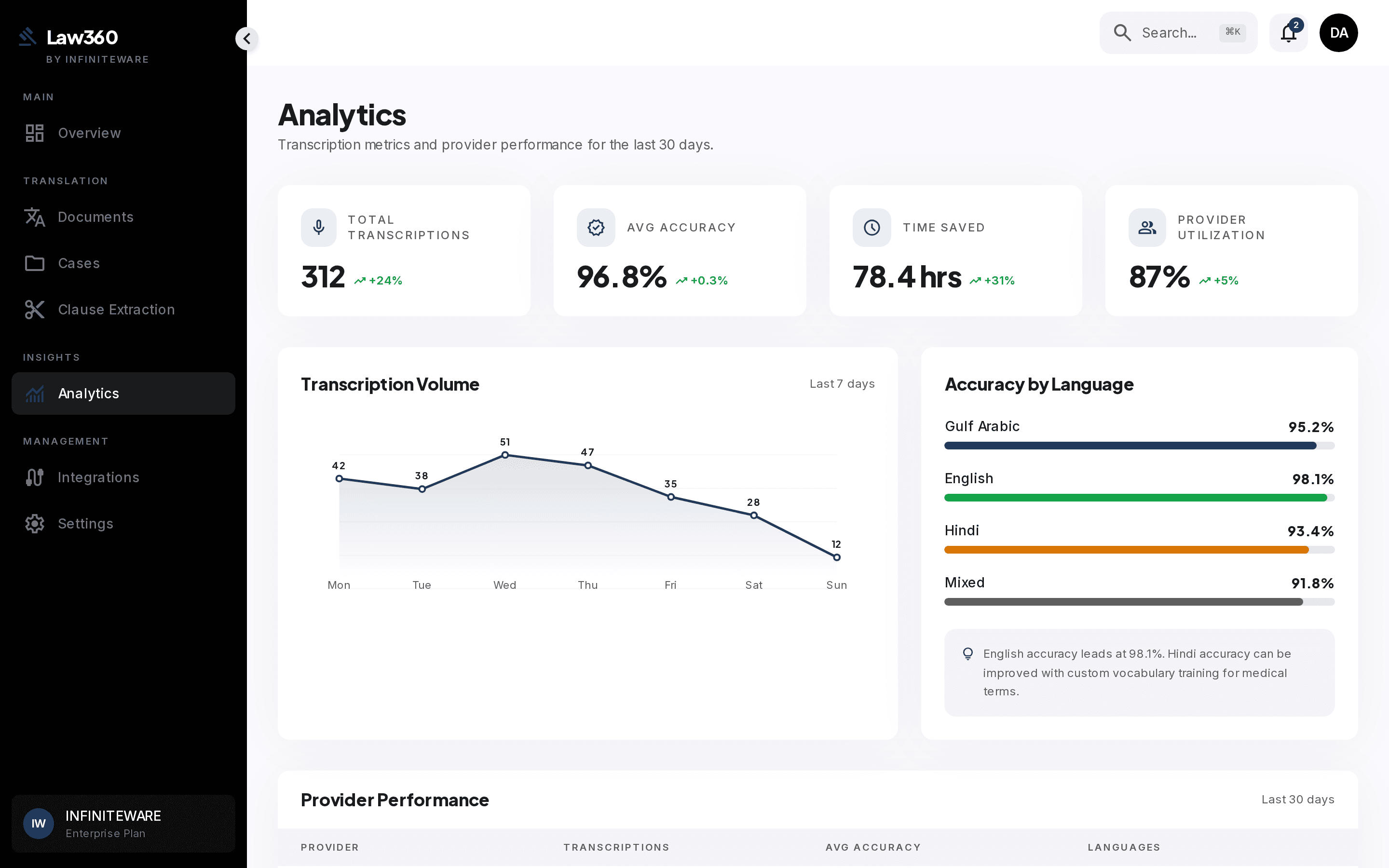Click the 98.1% English value
The image size is (1389, 868).
click(x=1313, y=479)
